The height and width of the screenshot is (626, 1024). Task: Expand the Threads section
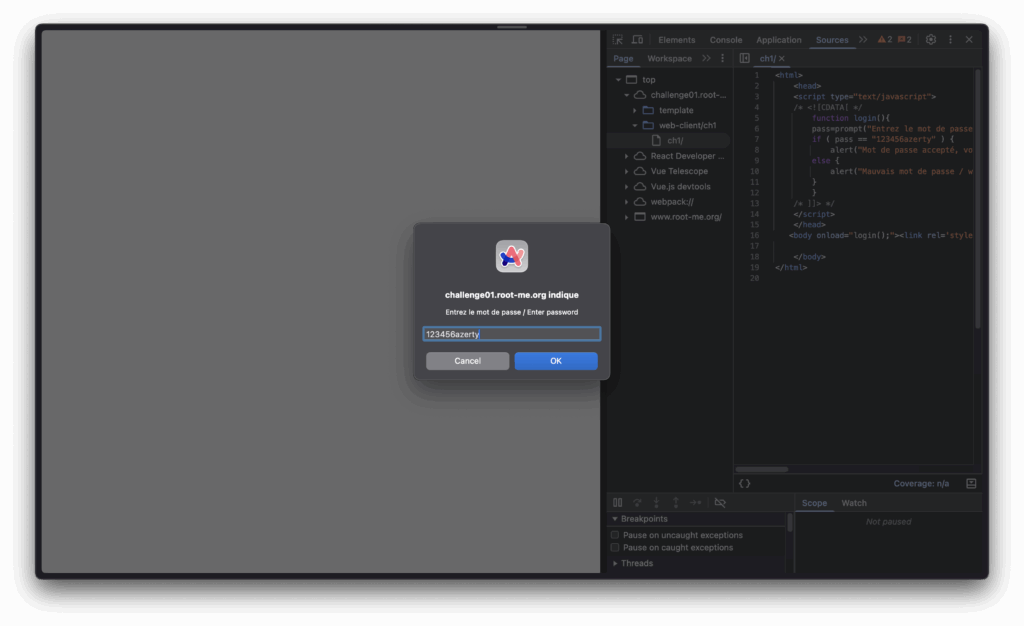click(x=615, y=564)
